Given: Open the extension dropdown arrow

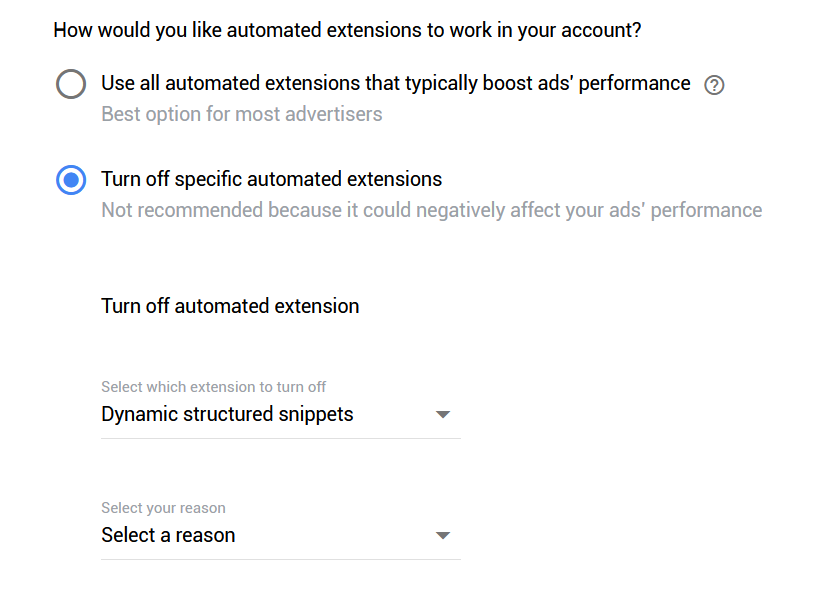Looking at the screenshot, I should (x=443, y=415).
